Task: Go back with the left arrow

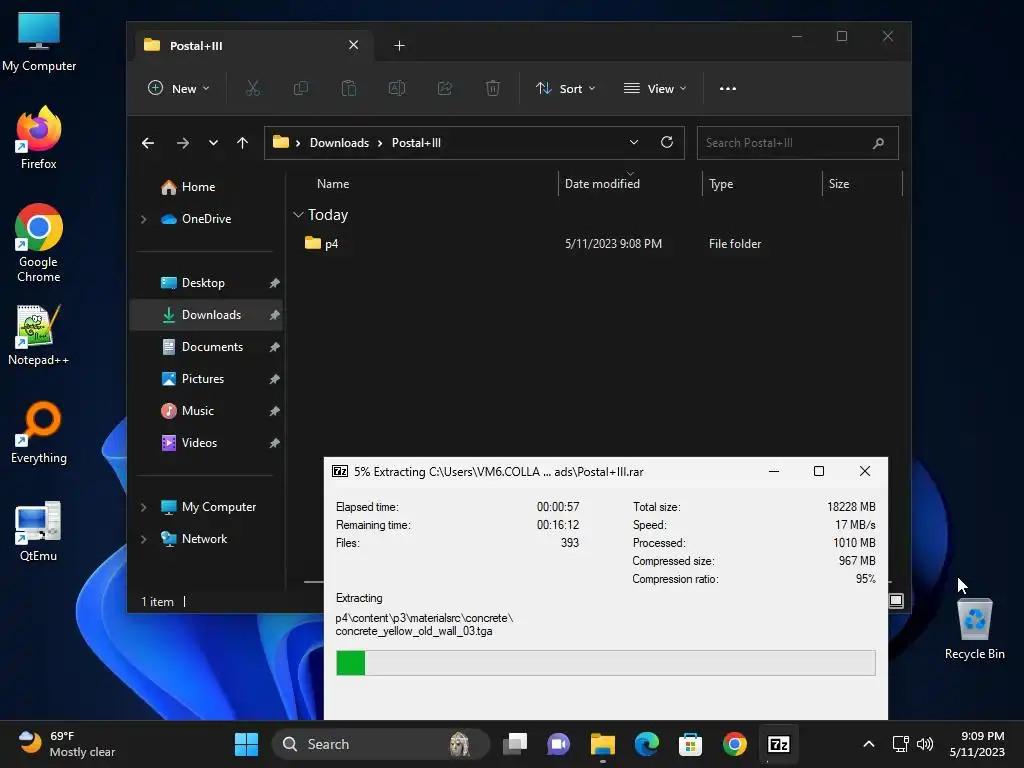Action: pyautogui.click(x=148, y=143)
